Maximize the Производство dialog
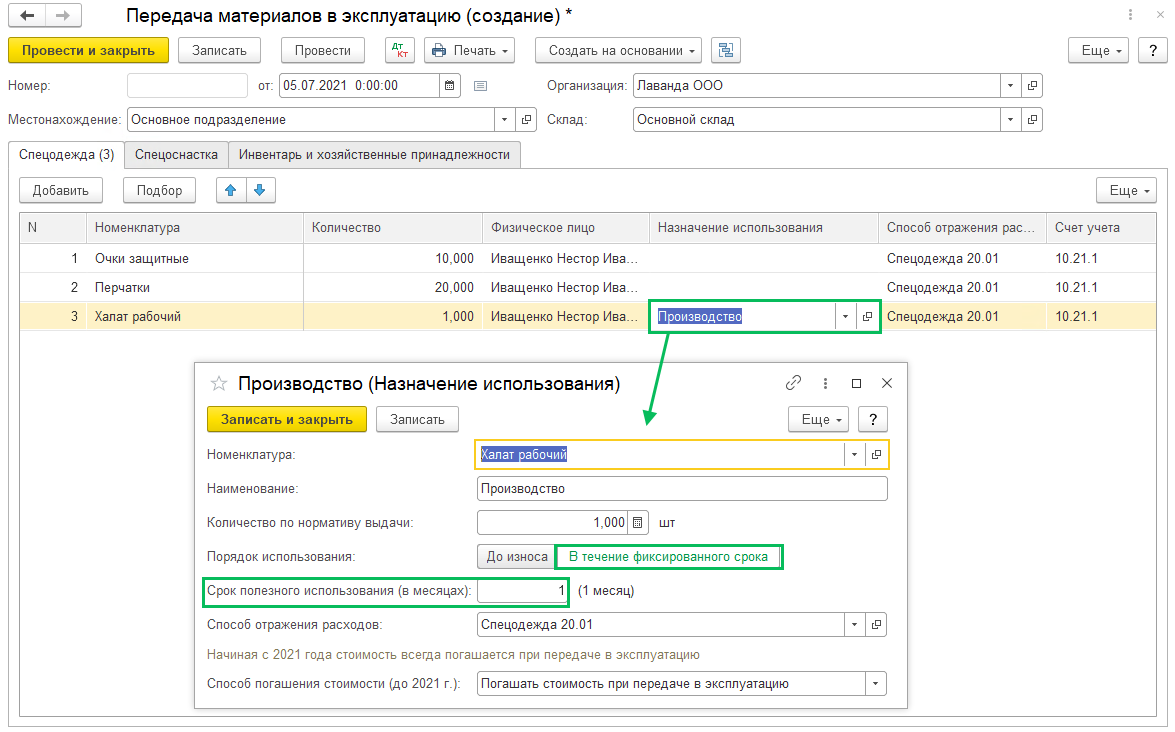1175x732 pixels. click(x=857, y=383)
